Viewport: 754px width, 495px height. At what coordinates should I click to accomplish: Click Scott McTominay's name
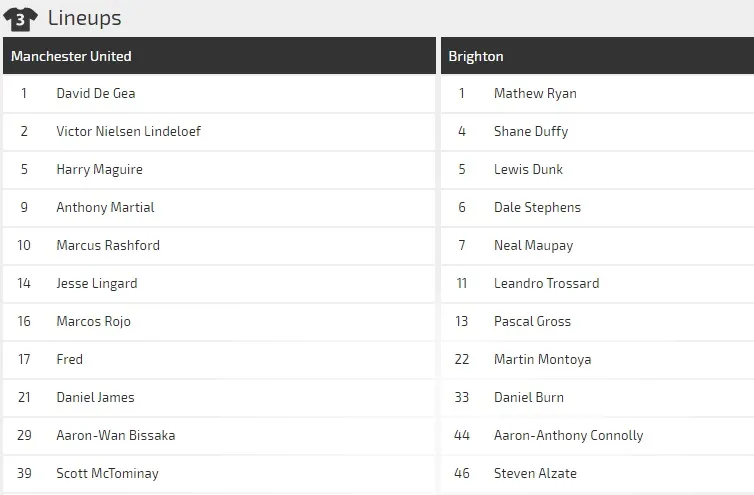pos(107,474)
